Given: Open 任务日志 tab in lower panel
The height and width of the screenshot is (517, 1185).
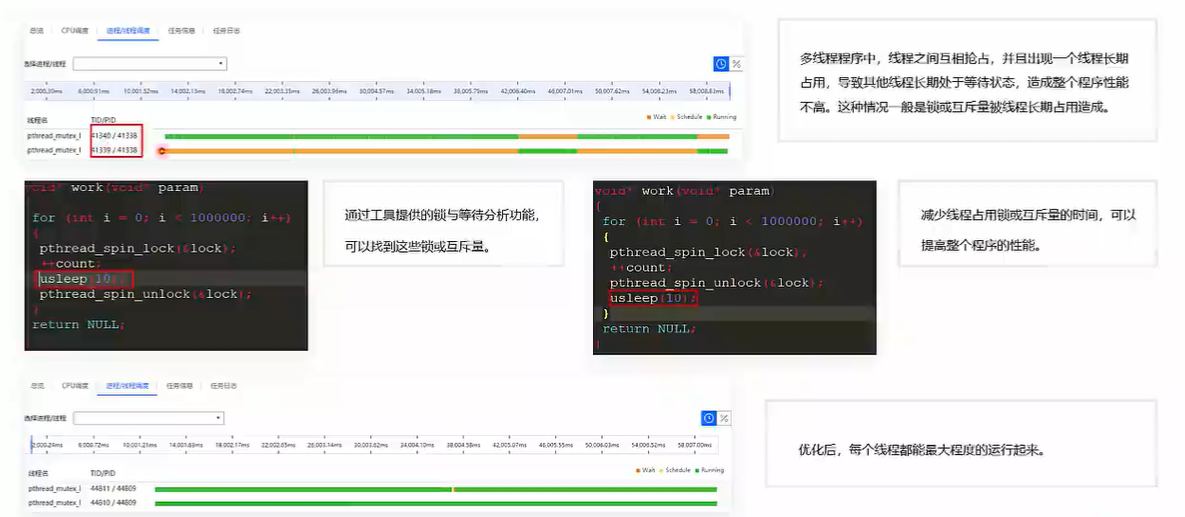Looking at the screenshot, I should coord(224,385).
